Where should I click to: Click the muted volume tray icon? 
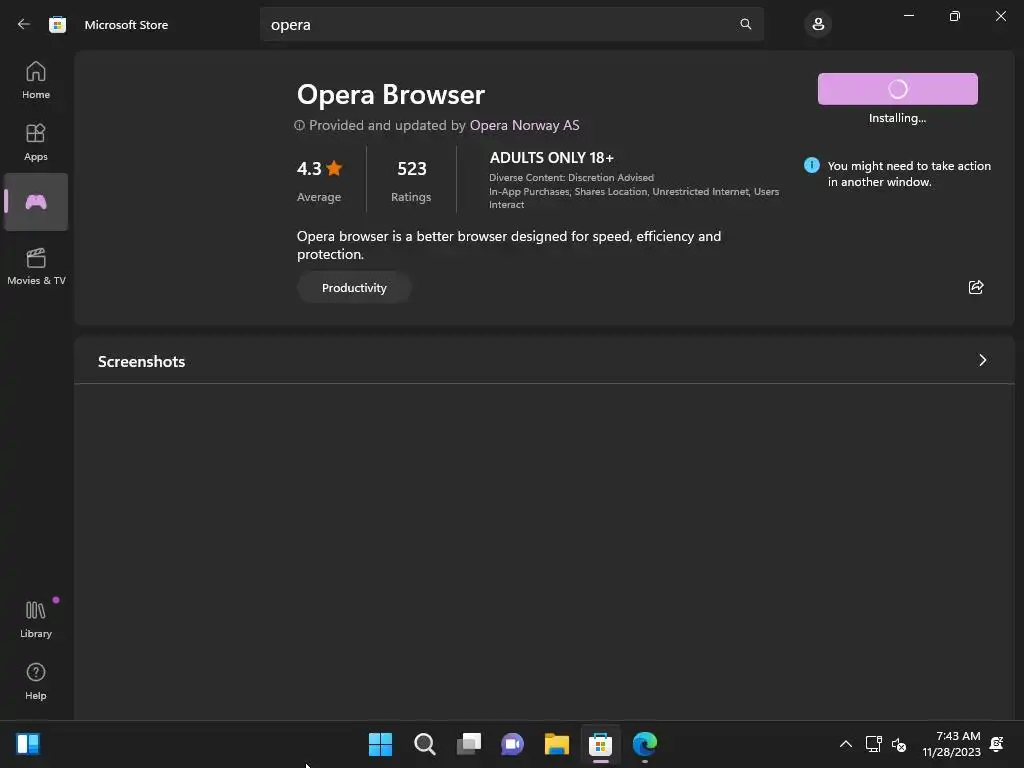pyautogui.click(x=899, y=744)
